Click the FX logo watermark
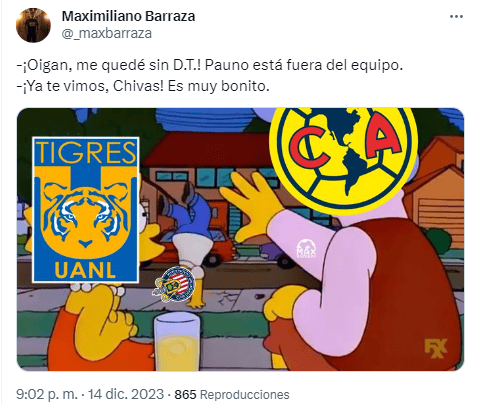The height and width of the screenshot is (405, 477). point(435,348)
